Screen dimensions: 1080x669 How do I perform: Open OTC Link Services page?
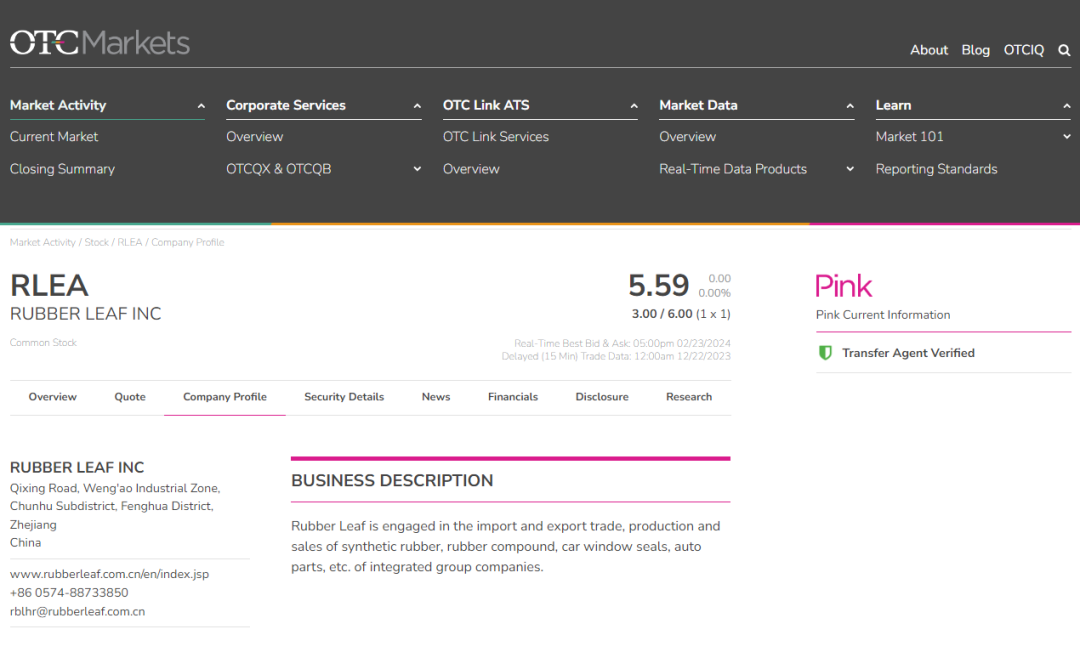tap(495, 136)
